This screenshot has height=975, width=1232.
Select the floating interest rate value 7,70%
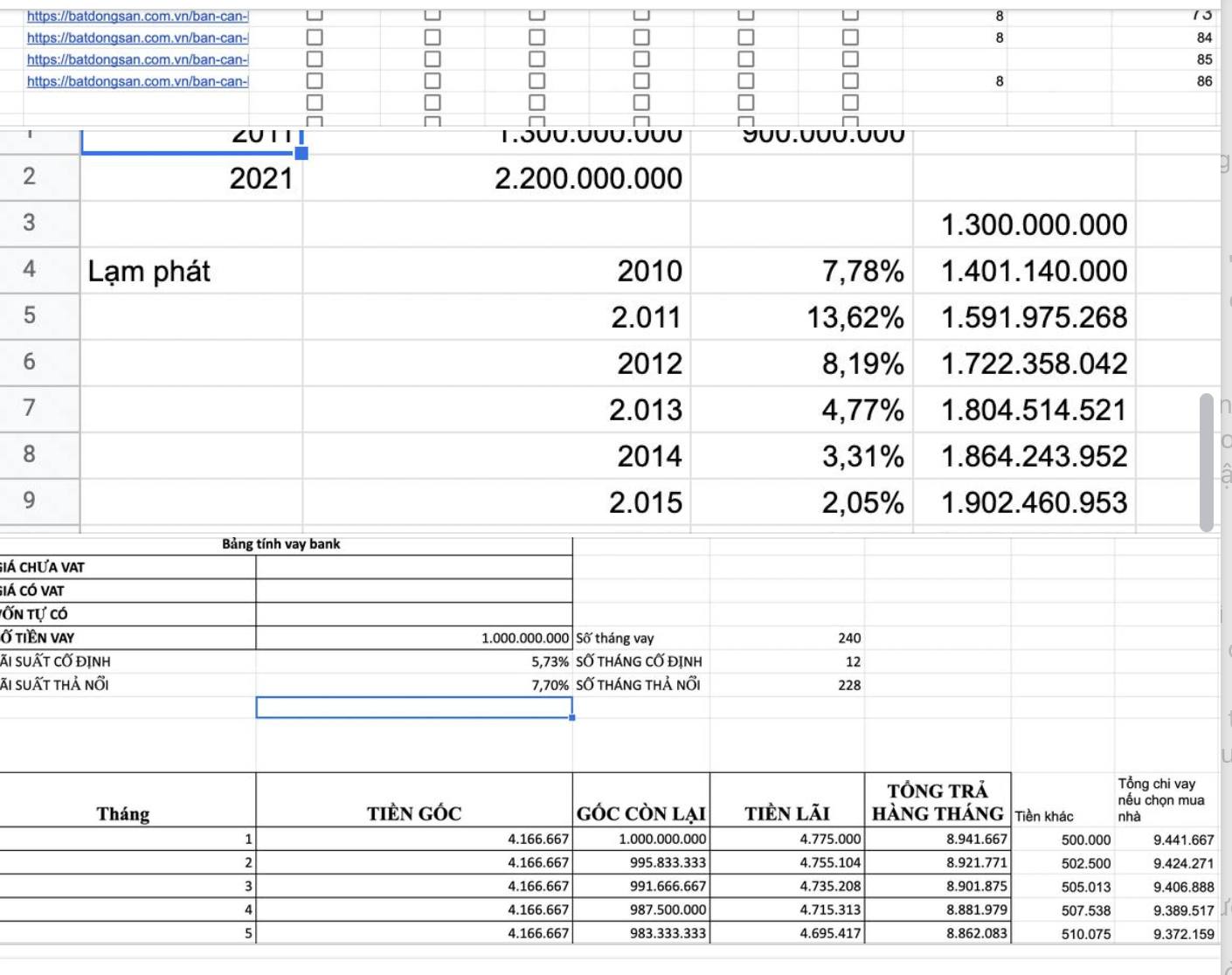pos(414,685)
